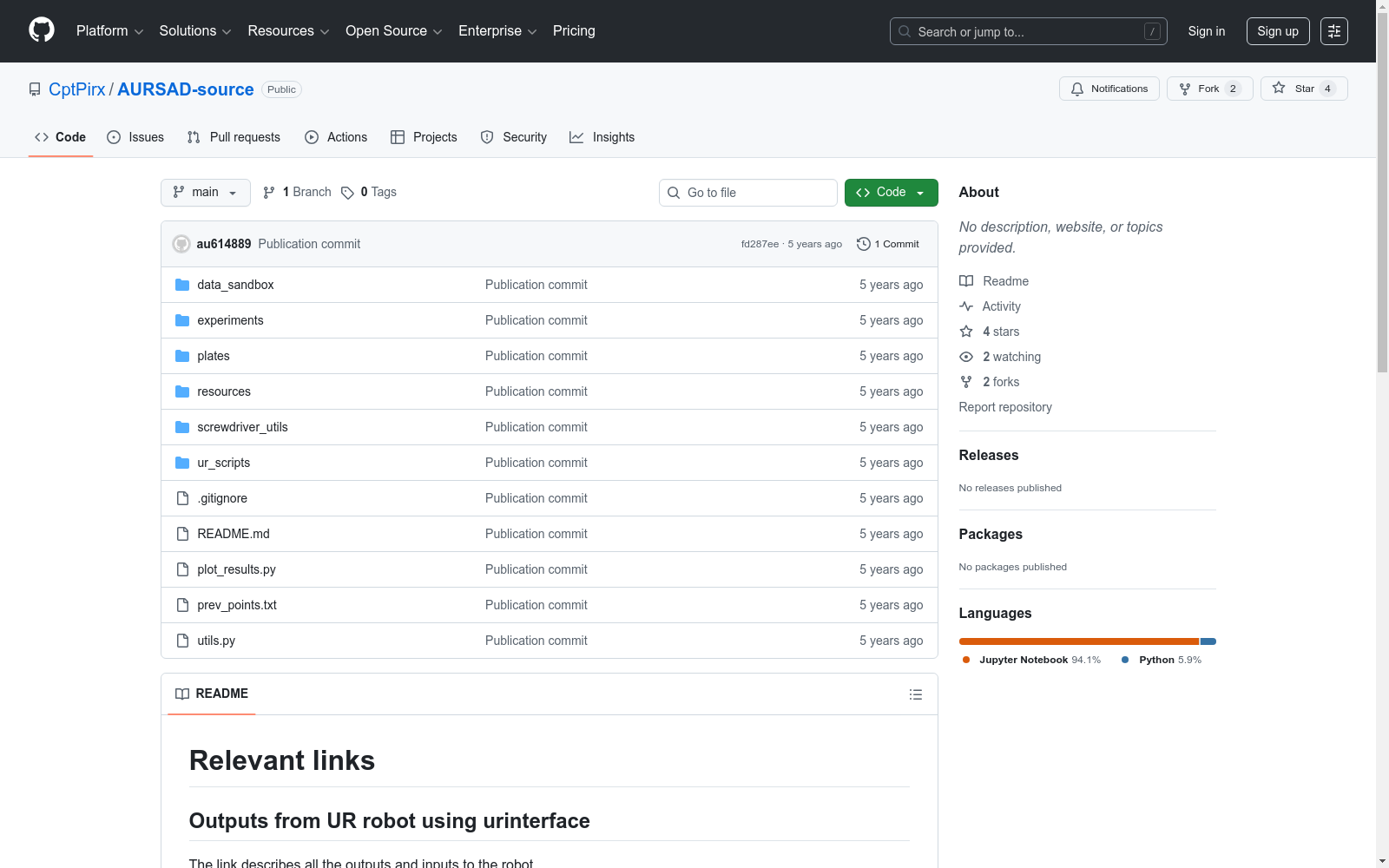
Task: Click the plates folder icon
Action: click(182, 356)
